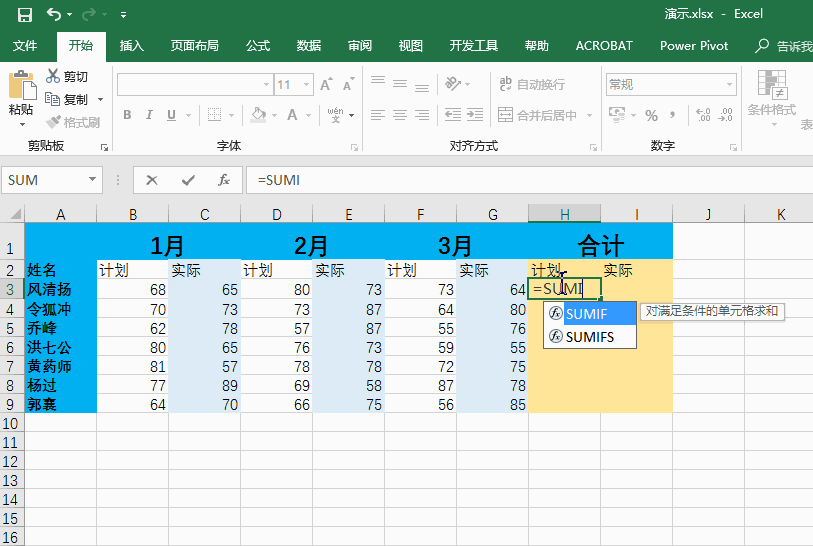Switch to the 公式 ribbon tab
This screenshot has width=813, height=546.
coord(258,46)
